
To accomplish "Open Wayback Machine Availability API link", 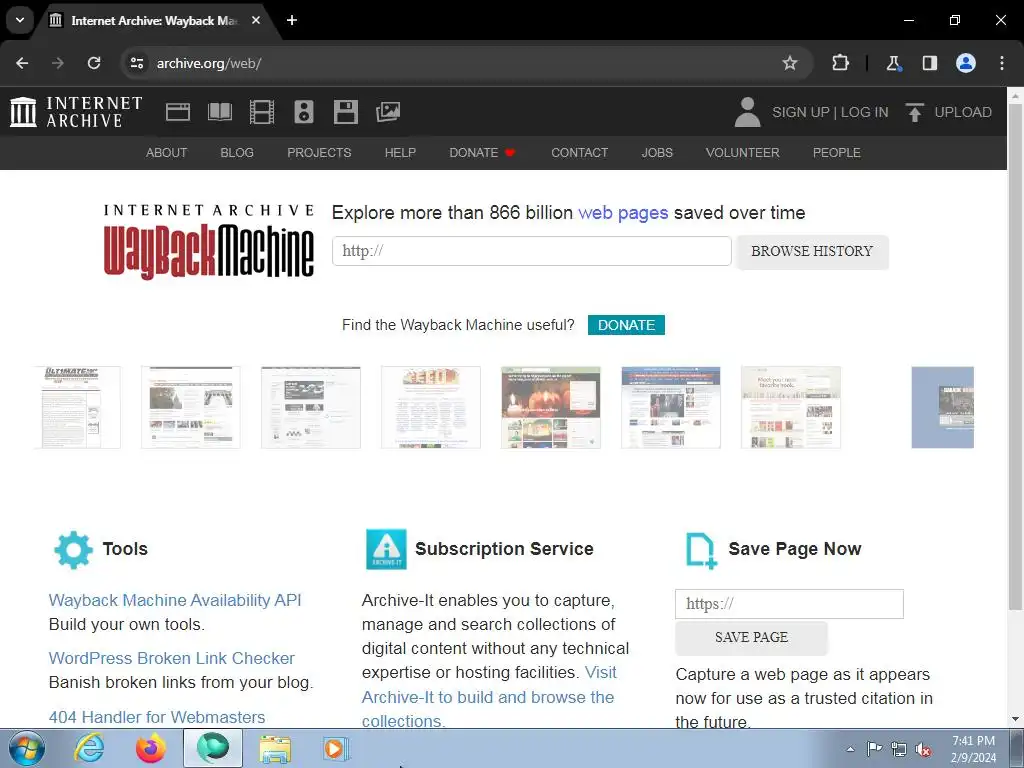I will pos(175,600).
